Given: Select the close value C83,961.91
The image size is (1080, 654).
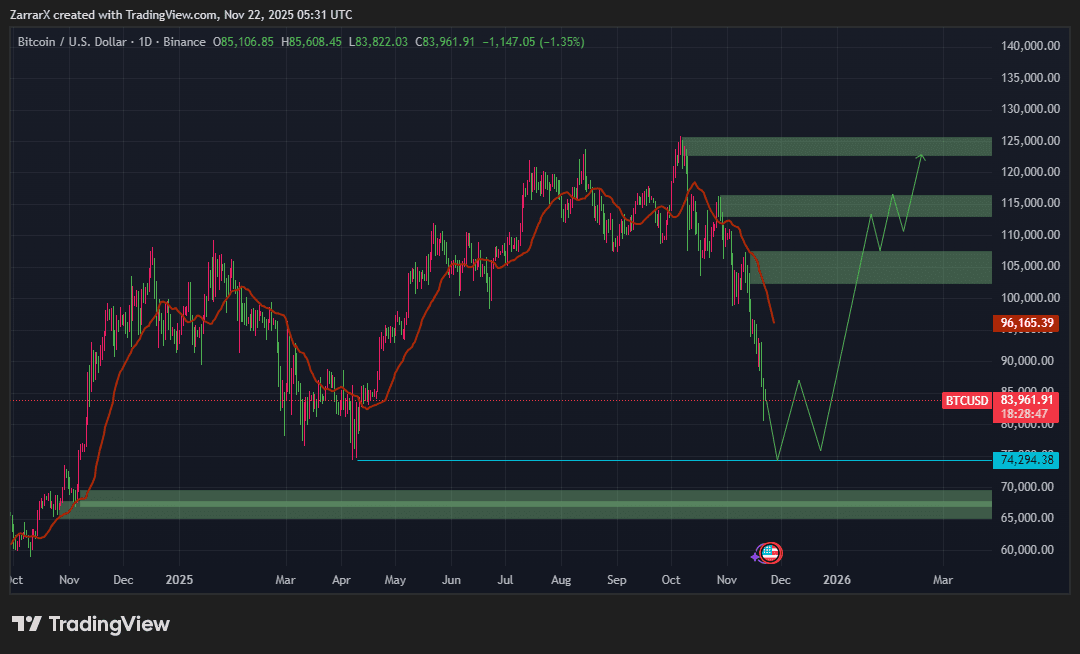Looking at the screenshot, I should [x=445, y=42].
